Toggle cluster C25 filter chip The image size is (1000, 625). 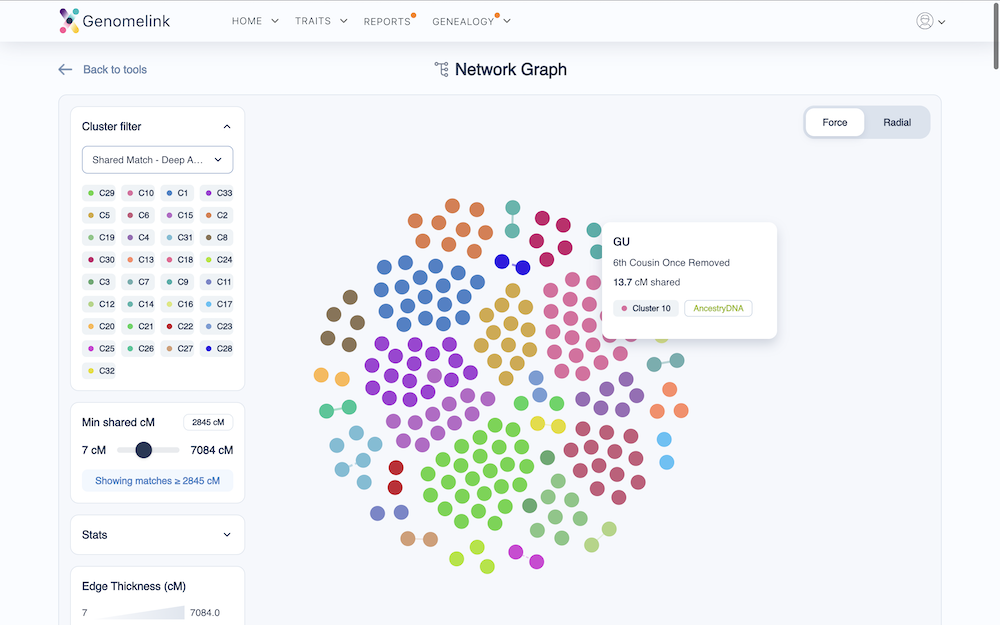coord(99,349)
